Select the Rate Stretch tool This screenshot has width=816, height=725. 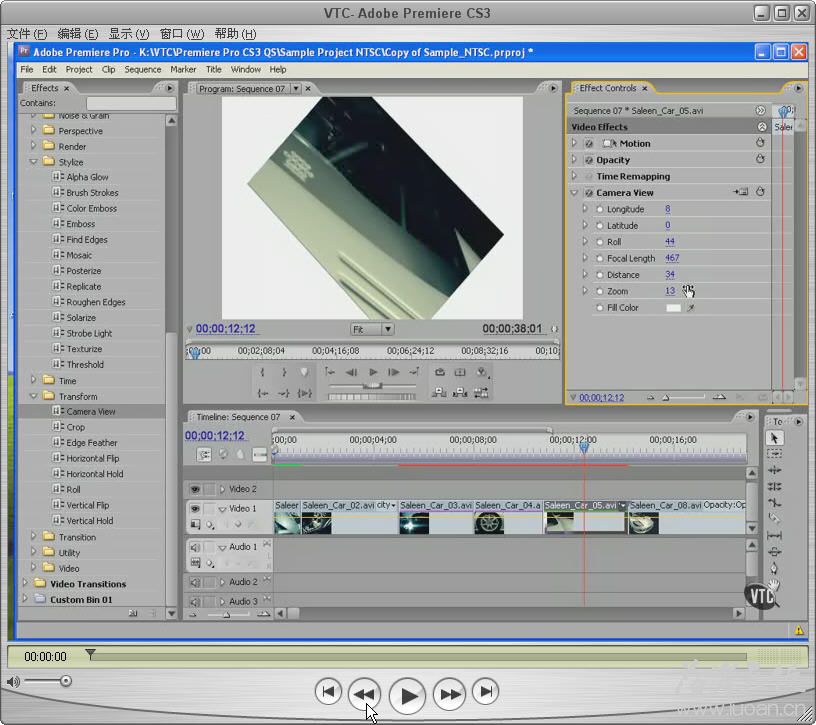(x=774, y=503)
